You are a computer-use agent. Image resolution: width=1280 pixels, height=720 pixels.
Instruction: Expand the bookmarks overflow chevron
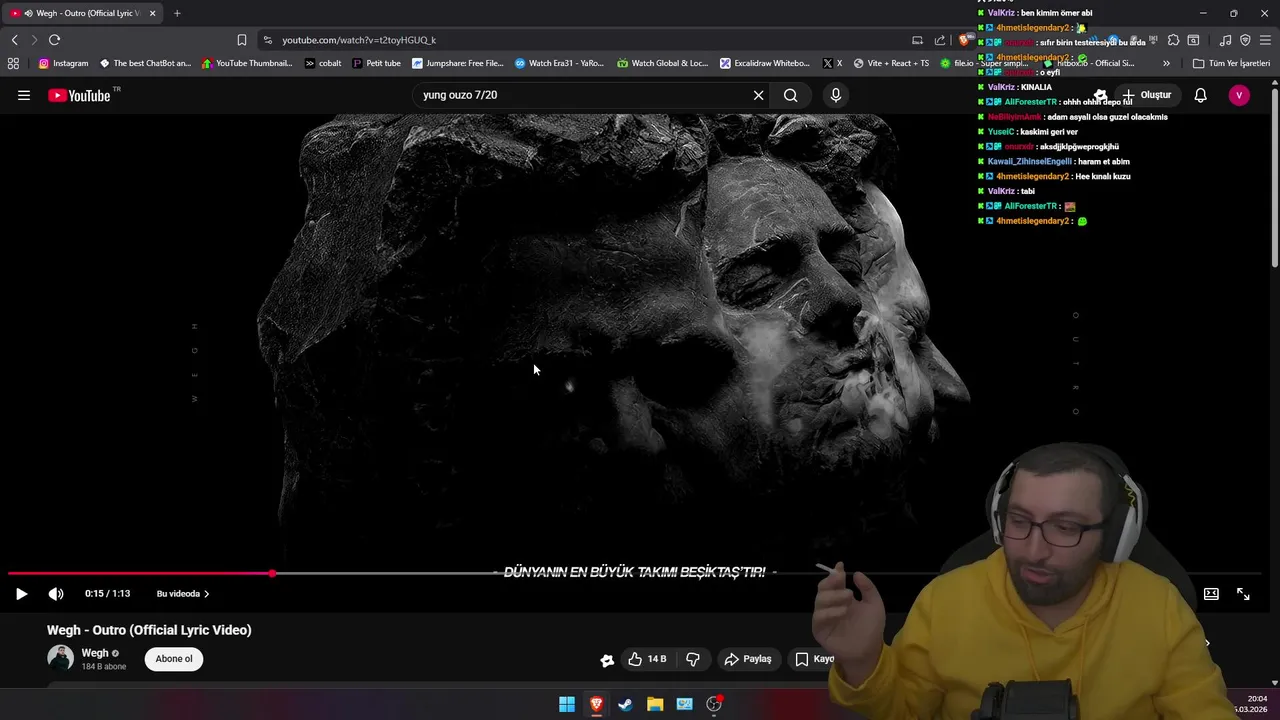pyautogui.click(x=1166, y=63)
